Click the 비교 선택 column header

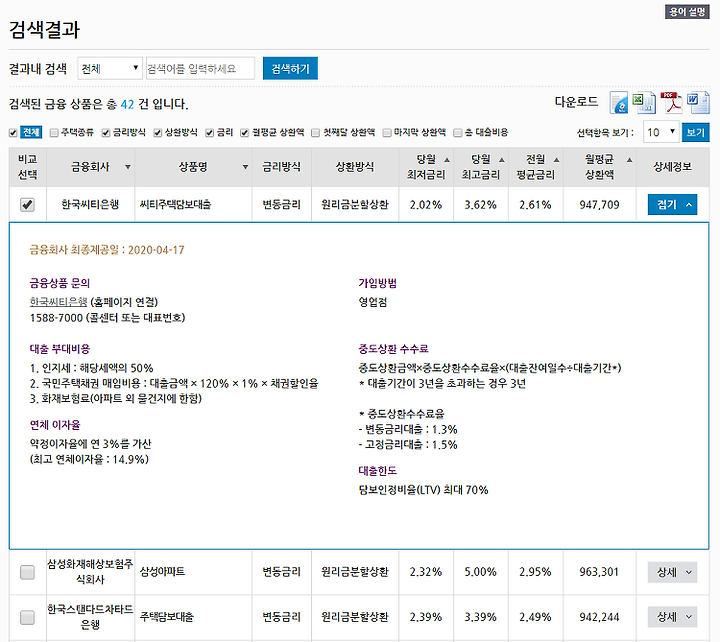click(27, 167)
